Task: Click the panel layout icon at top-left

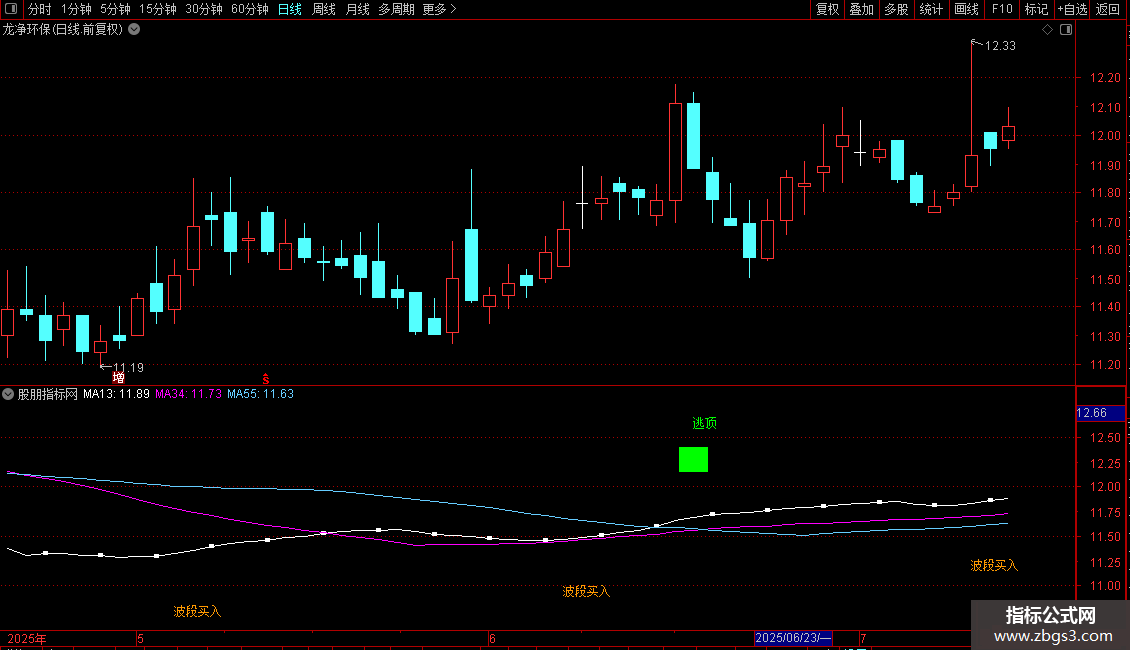Action: pyautogui.click(x=11, y=9)
